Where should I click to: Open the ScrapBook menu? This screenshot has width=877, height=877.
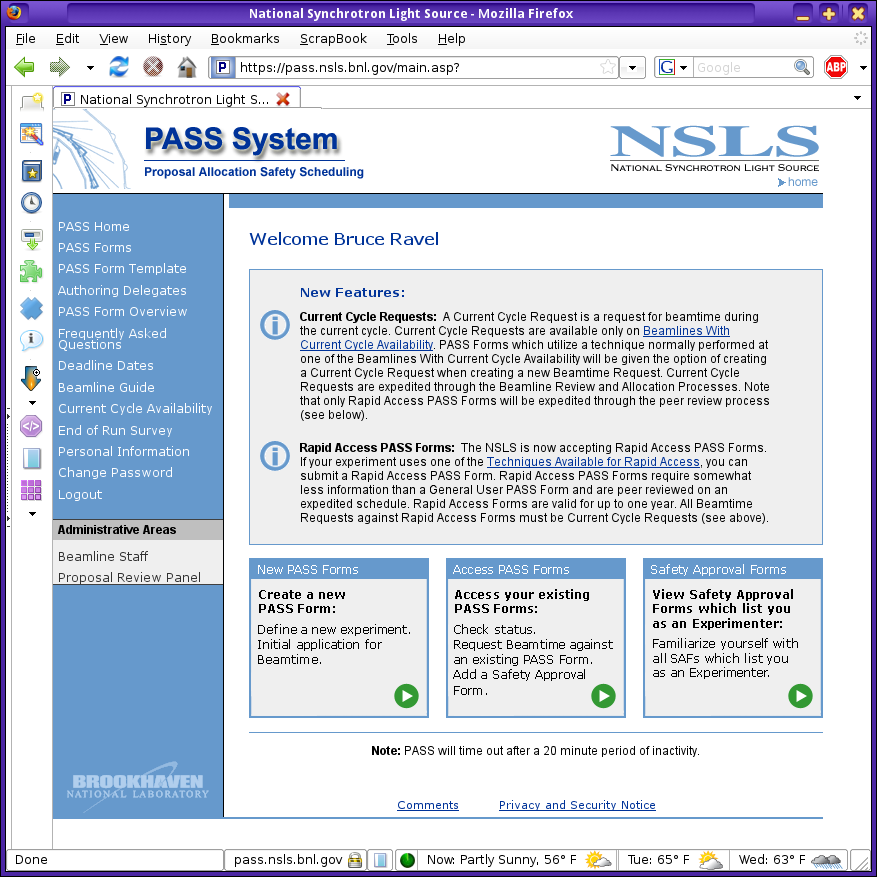coord(333,39)
